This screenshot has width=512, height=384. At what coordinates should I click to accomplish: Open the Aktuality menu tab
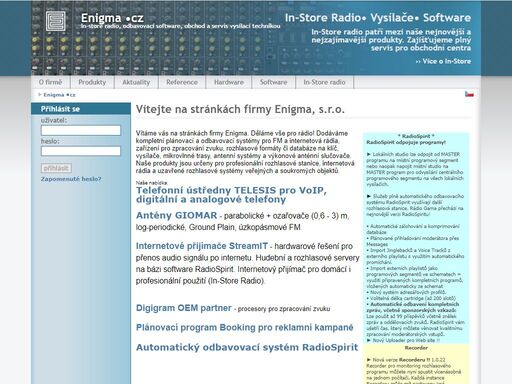pos(136,82)
